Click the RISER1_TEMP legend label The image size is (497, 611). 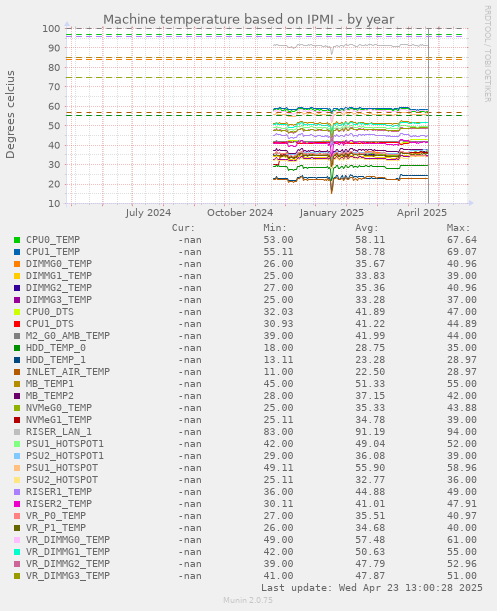[x=59, y=492]
